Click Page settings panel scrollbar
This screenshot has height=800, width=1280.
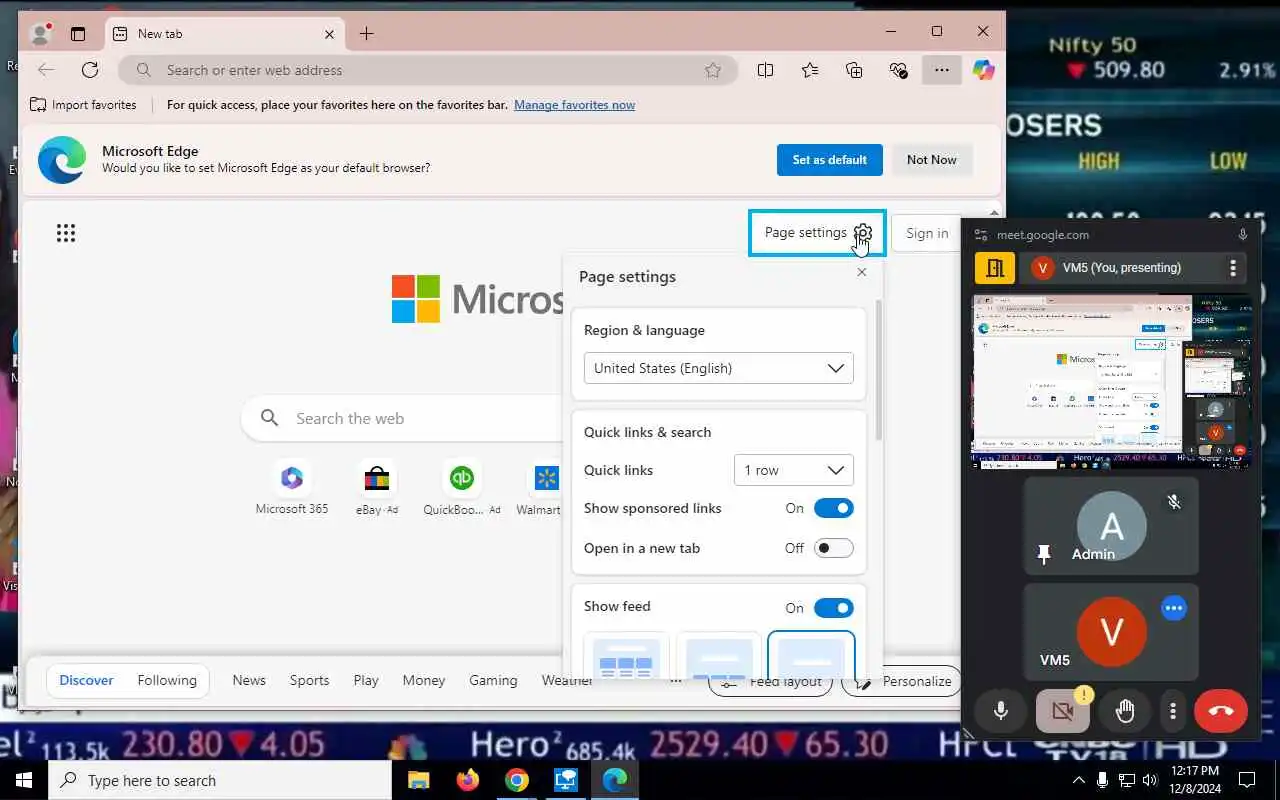tap(879, 370)
